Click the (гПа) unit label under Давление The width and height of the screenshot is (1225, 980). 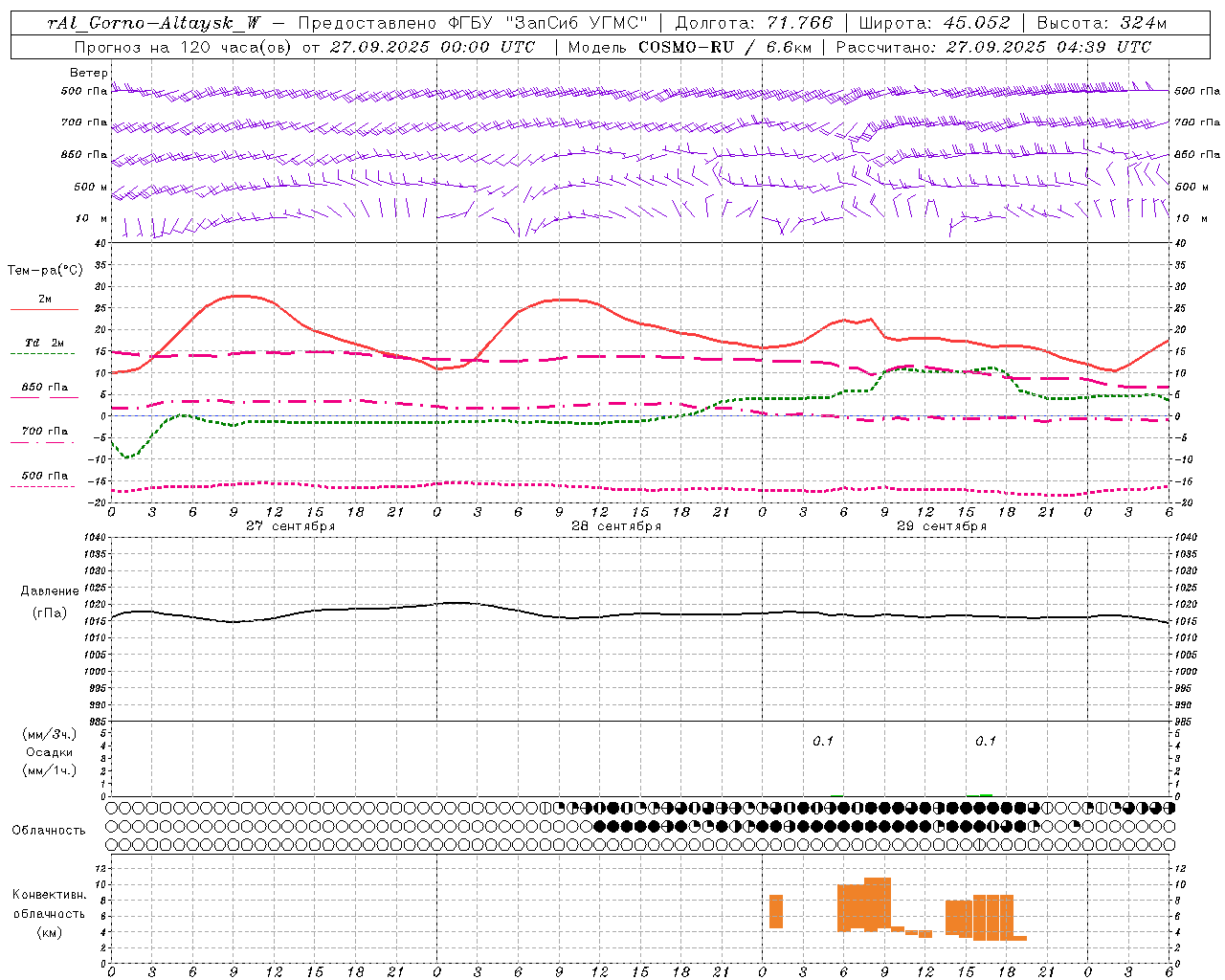[x=50, y=613]
